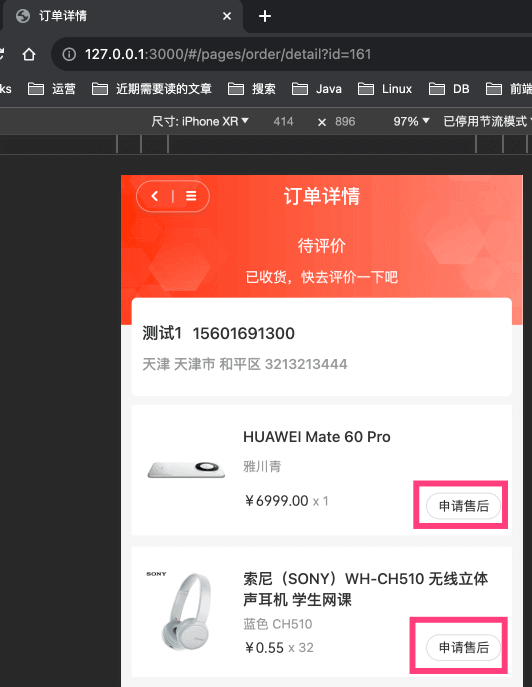Edit the 414 viewport width field

283,121
